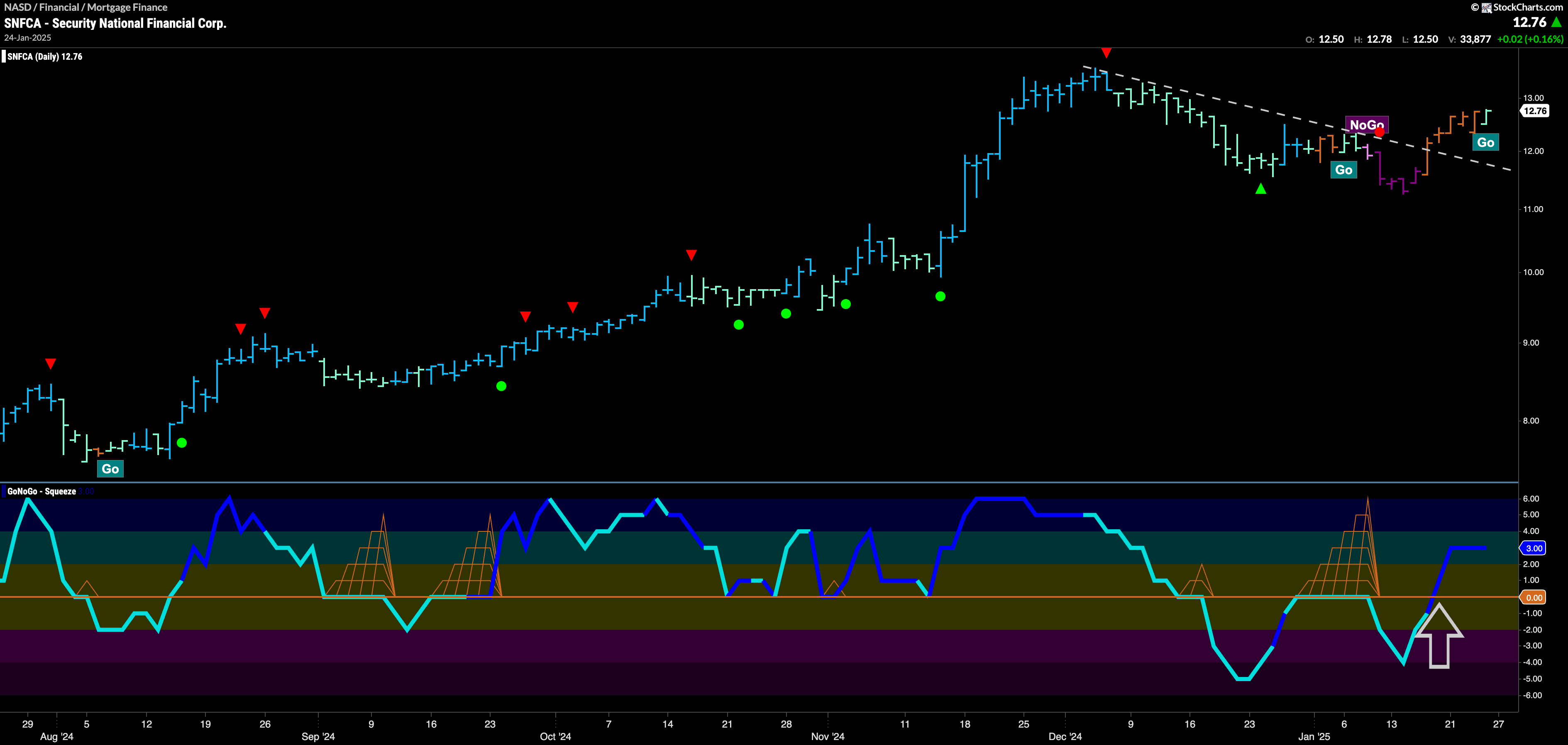Click the 3.00 blue oscillator value tag

[x=1533, y=548]
